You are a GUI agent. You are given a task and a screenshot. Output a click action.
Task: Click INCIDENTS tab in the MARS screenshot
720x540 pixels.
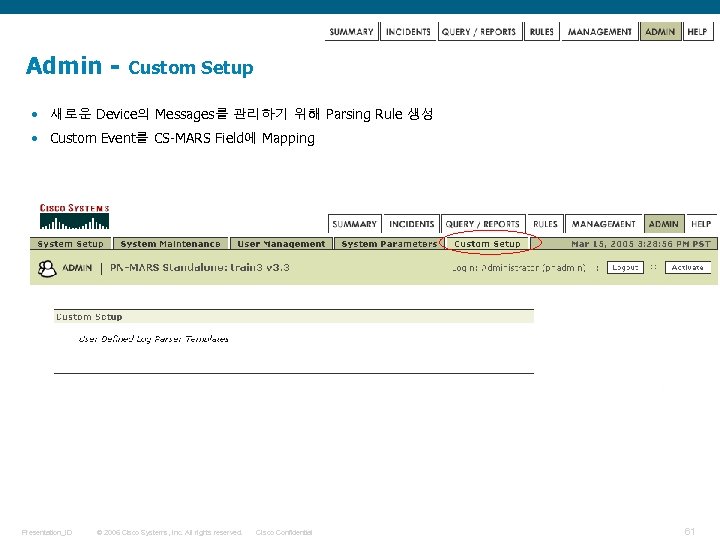click(411, 224)
